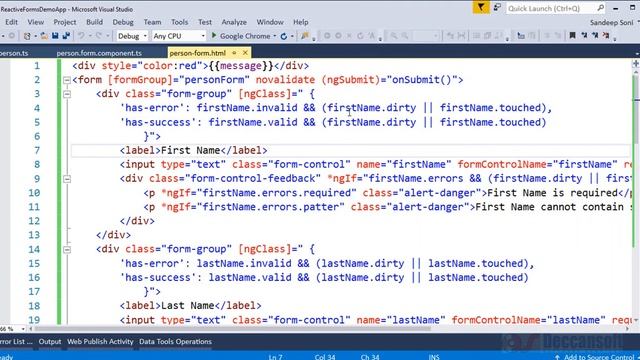
Task: Click the Google Chrome start button label
Action: click(245, 36)
